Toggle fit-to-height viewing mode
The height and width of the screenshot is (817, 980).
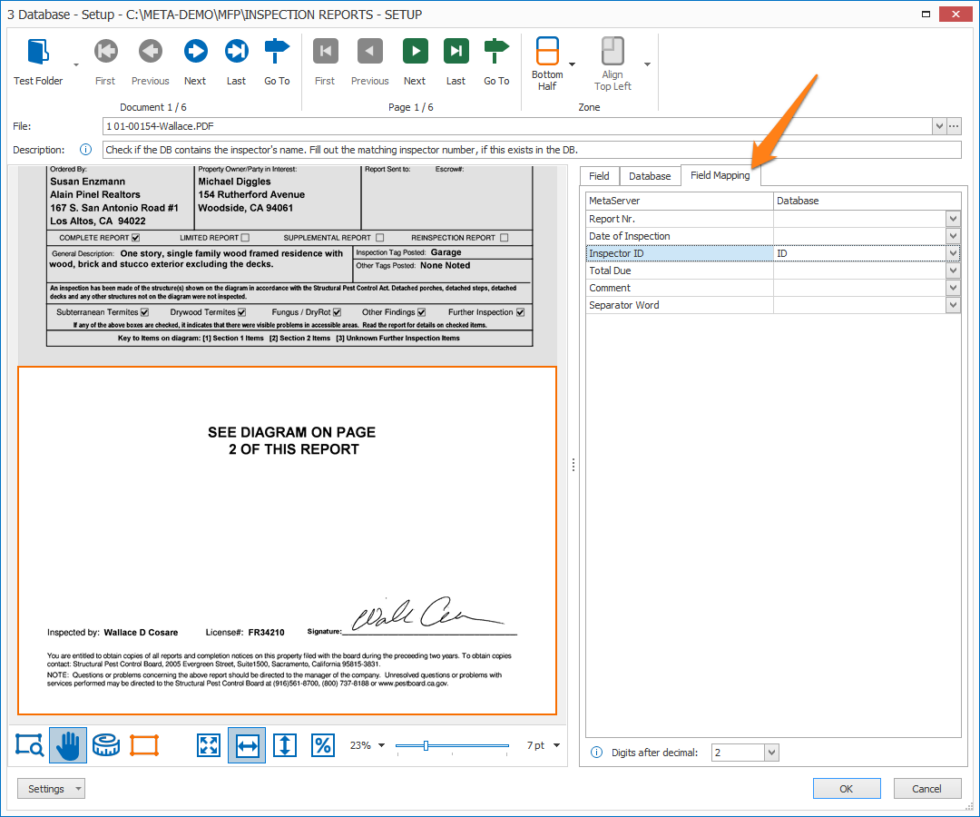(284, 745)
